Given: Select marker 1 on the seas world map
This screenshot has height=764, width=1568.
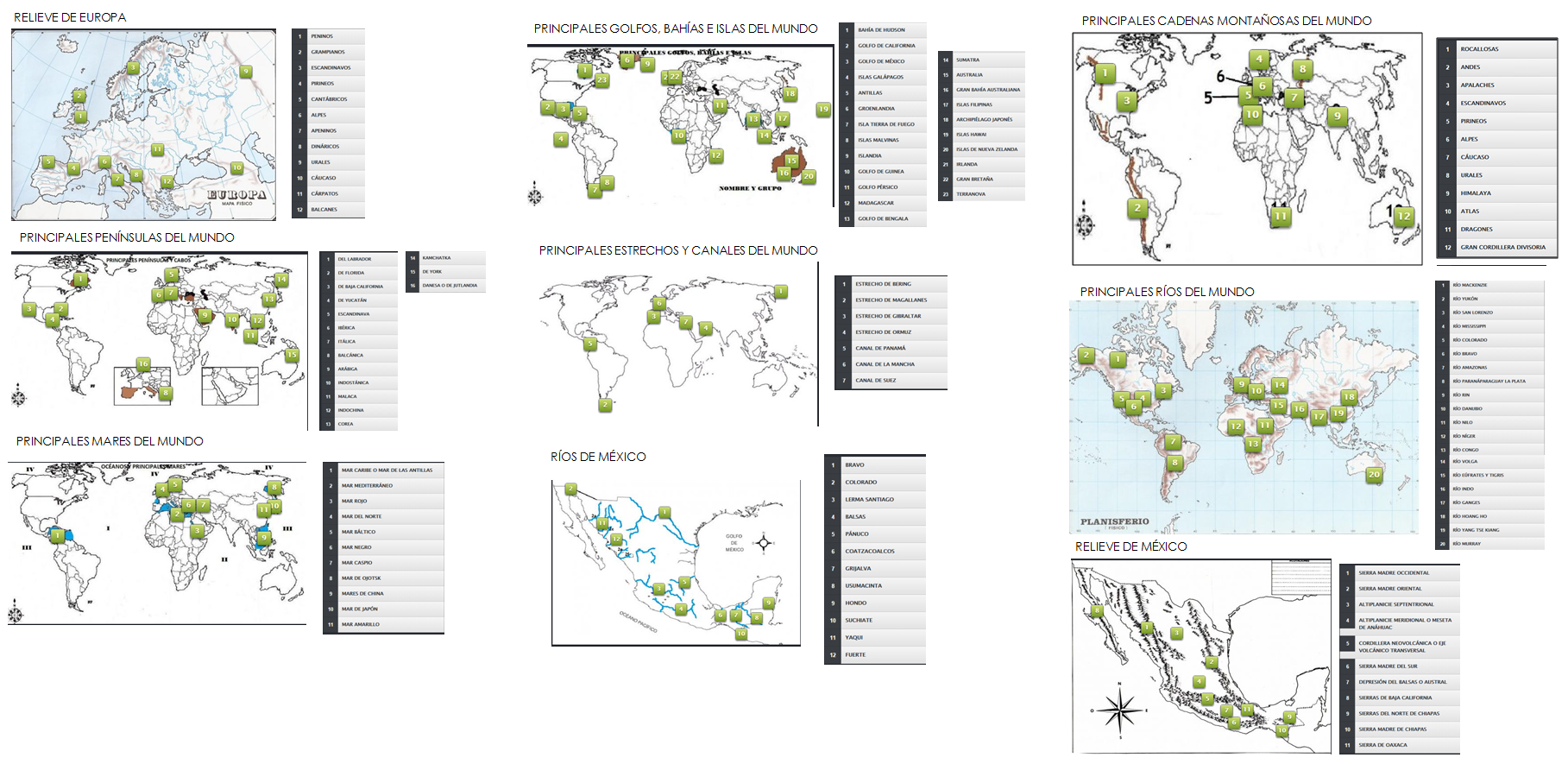Looking at the screenshot, I should pyautogui.click(x=58, y=536).
